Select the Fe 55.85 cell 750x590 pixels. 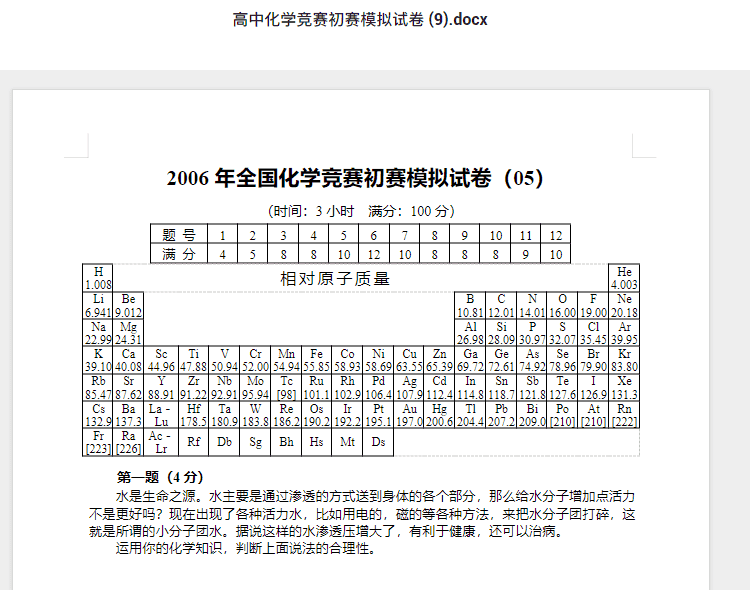(317, 360)
